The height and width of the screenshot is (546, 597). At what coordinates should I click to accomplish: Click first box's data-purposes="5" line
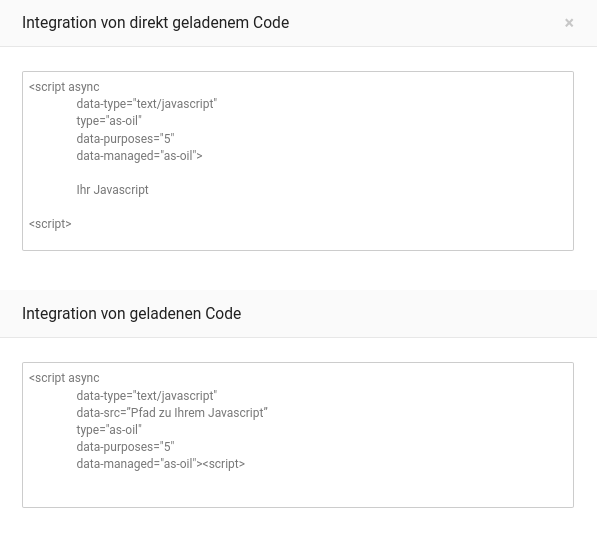pos(125,138)
